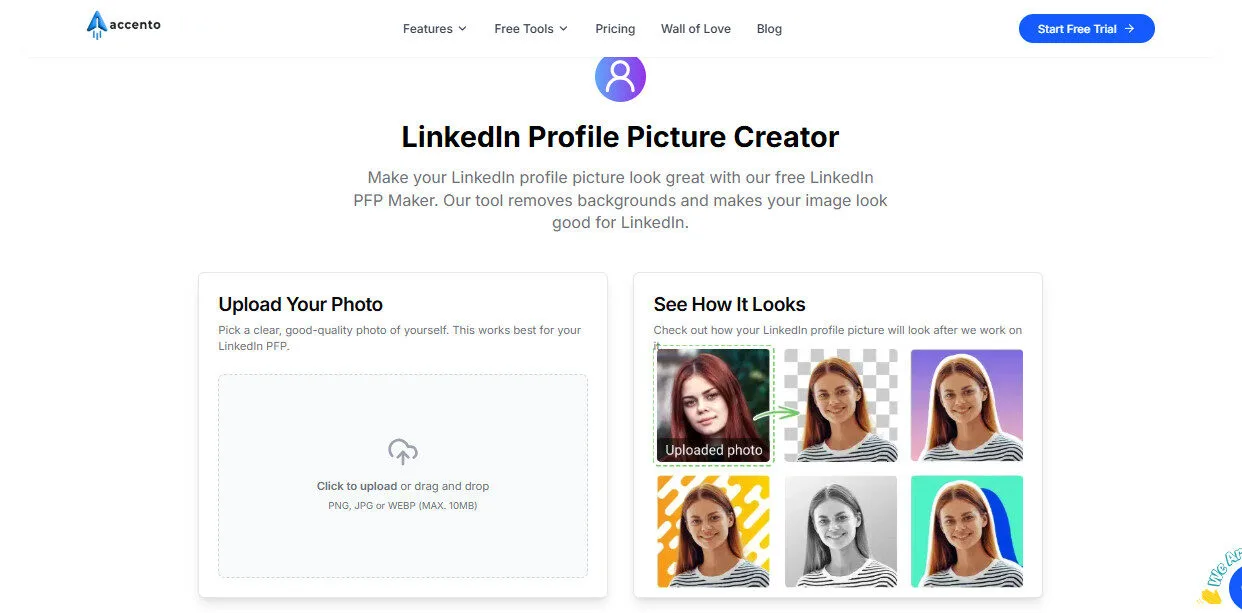Click the purple profile avatar icon above the title
Screen dimensions: 1242x613
coord(620,76)
